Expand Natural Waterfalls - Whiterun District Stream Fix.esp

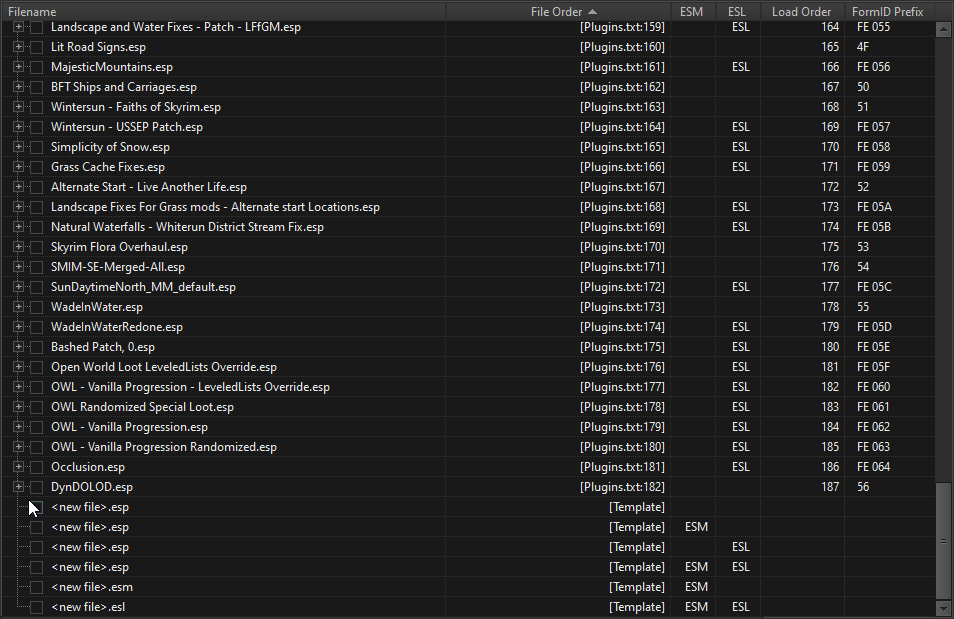18,227
